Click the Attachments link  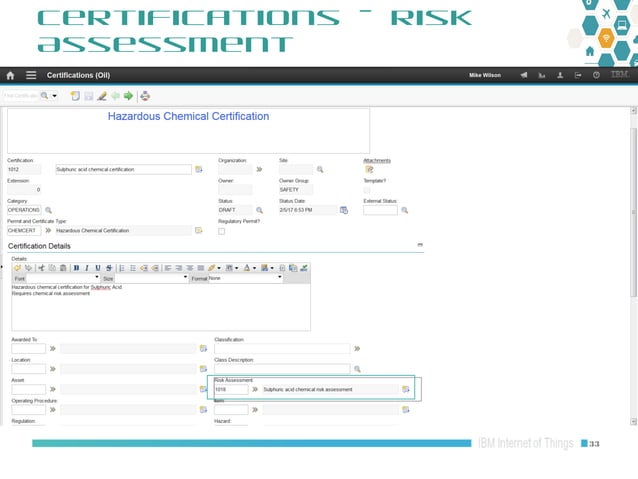click(377, 160)
